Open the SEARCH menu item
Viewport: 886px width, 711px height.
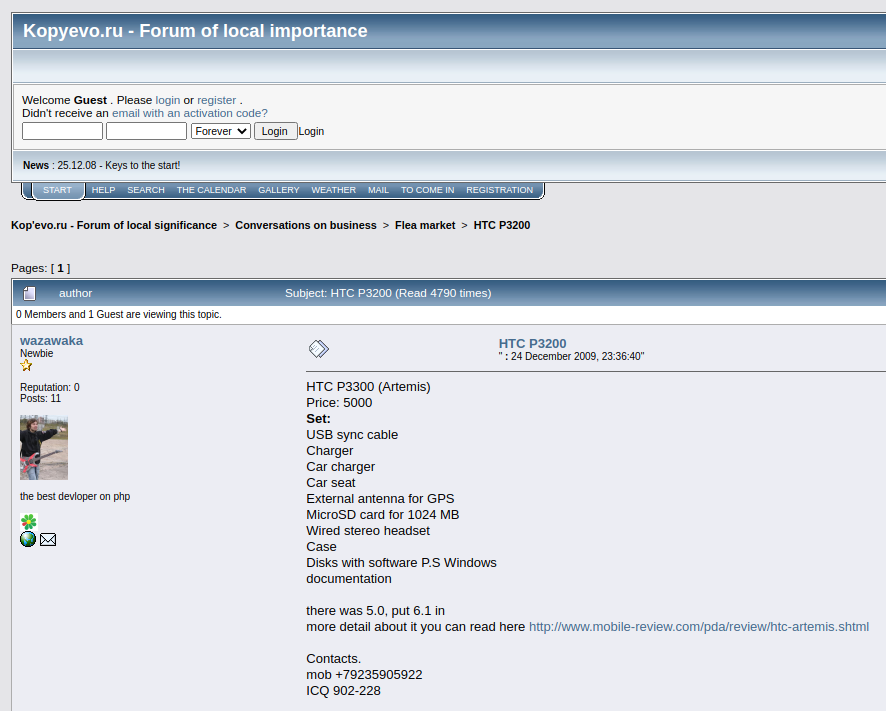[146, 190]
